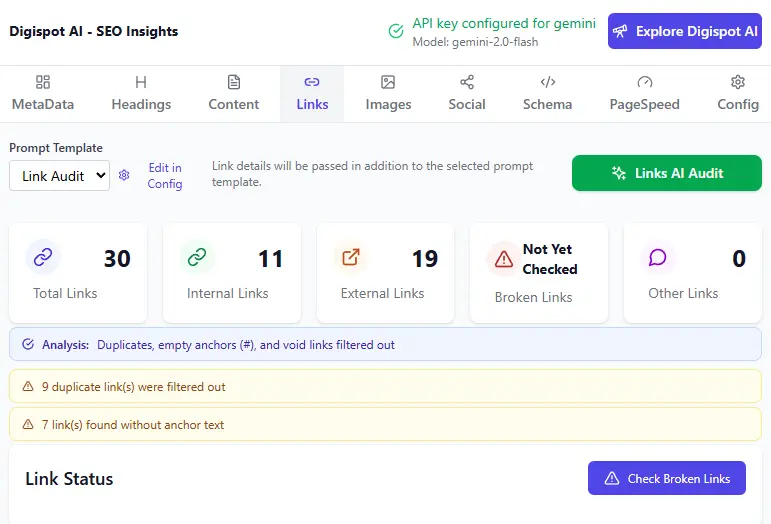Switch to the Headings tab

141,94
